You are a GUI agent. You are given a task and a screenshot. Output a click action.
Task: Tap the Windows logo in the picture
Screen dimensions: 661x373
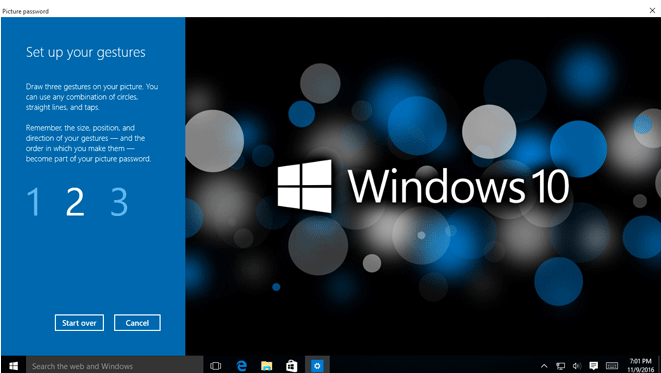(x=304, y=186)
